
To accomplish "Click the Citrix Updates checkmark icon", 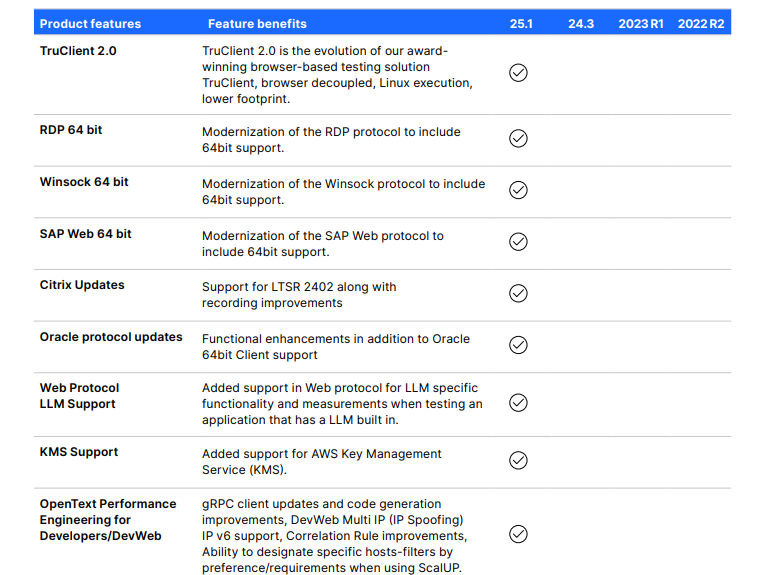I will [518, 293].
